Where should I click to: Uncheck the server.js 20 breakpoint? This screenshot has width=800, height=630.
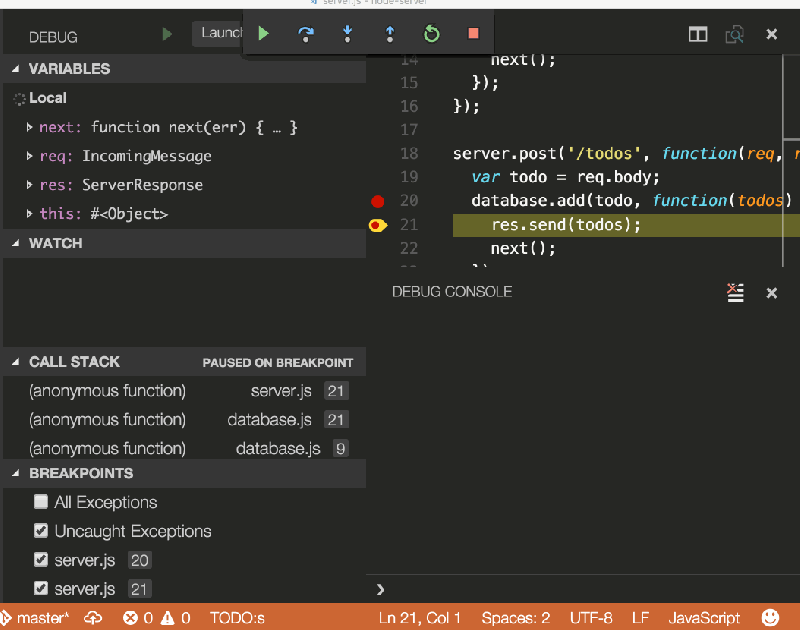pos(40,560)
